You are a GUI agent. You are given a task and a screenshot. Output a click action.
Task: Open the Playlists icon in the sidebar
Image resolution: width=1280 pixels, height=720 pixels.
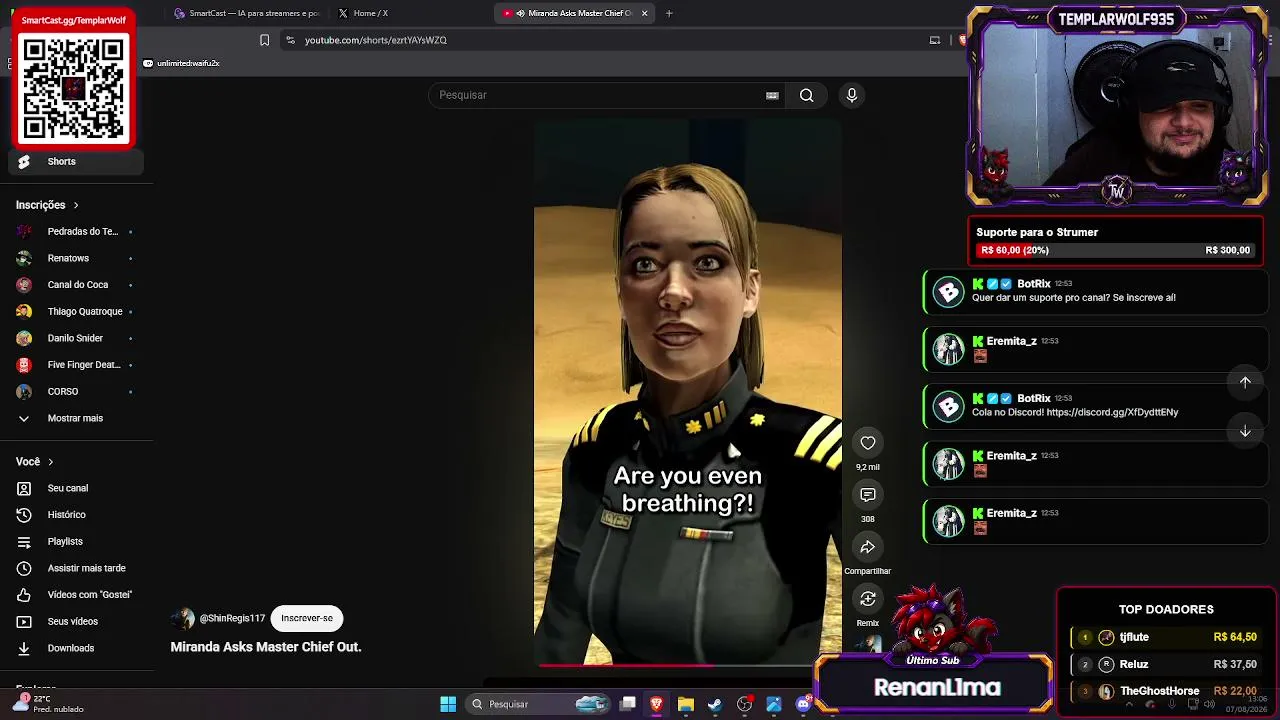pos(24,541)
